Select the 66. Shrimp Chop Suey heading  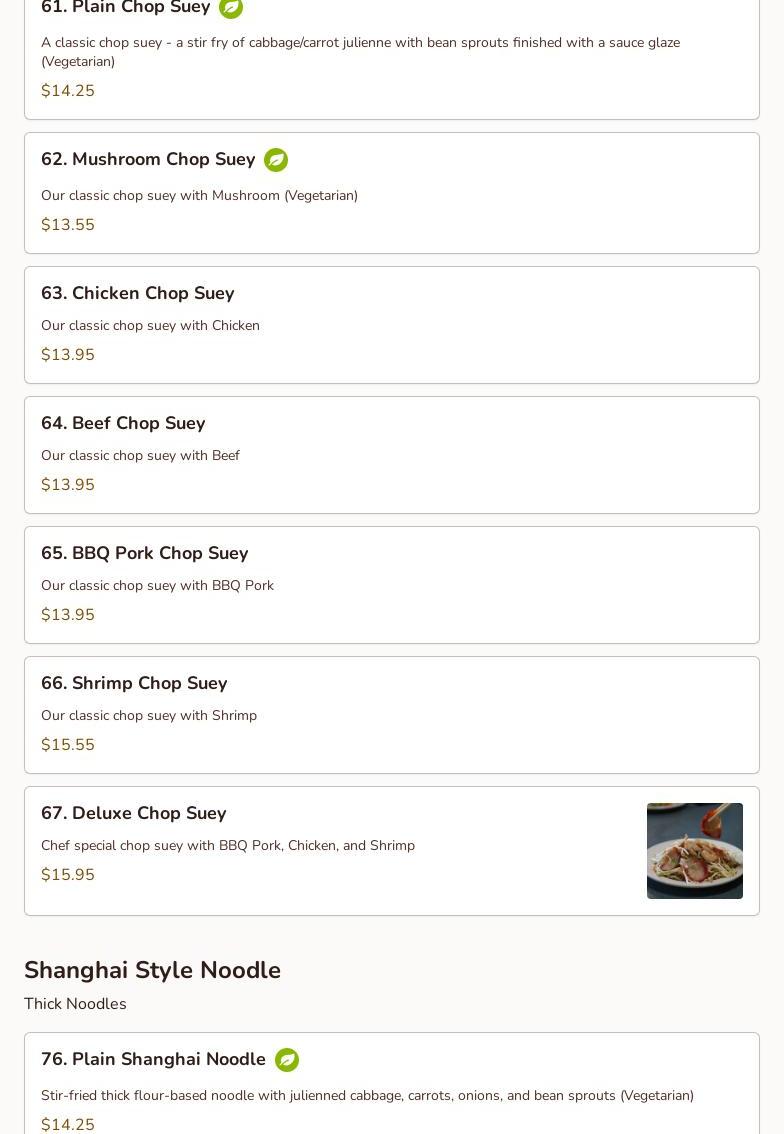[x=134, y=683]
